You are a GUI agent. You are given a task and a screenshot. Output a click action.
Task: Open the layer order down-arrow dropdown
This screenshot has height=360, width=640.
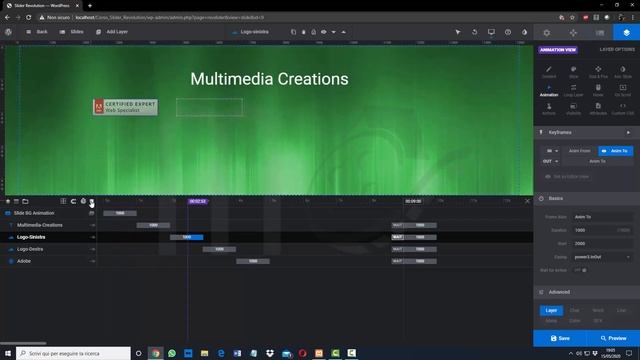[333, 32]
